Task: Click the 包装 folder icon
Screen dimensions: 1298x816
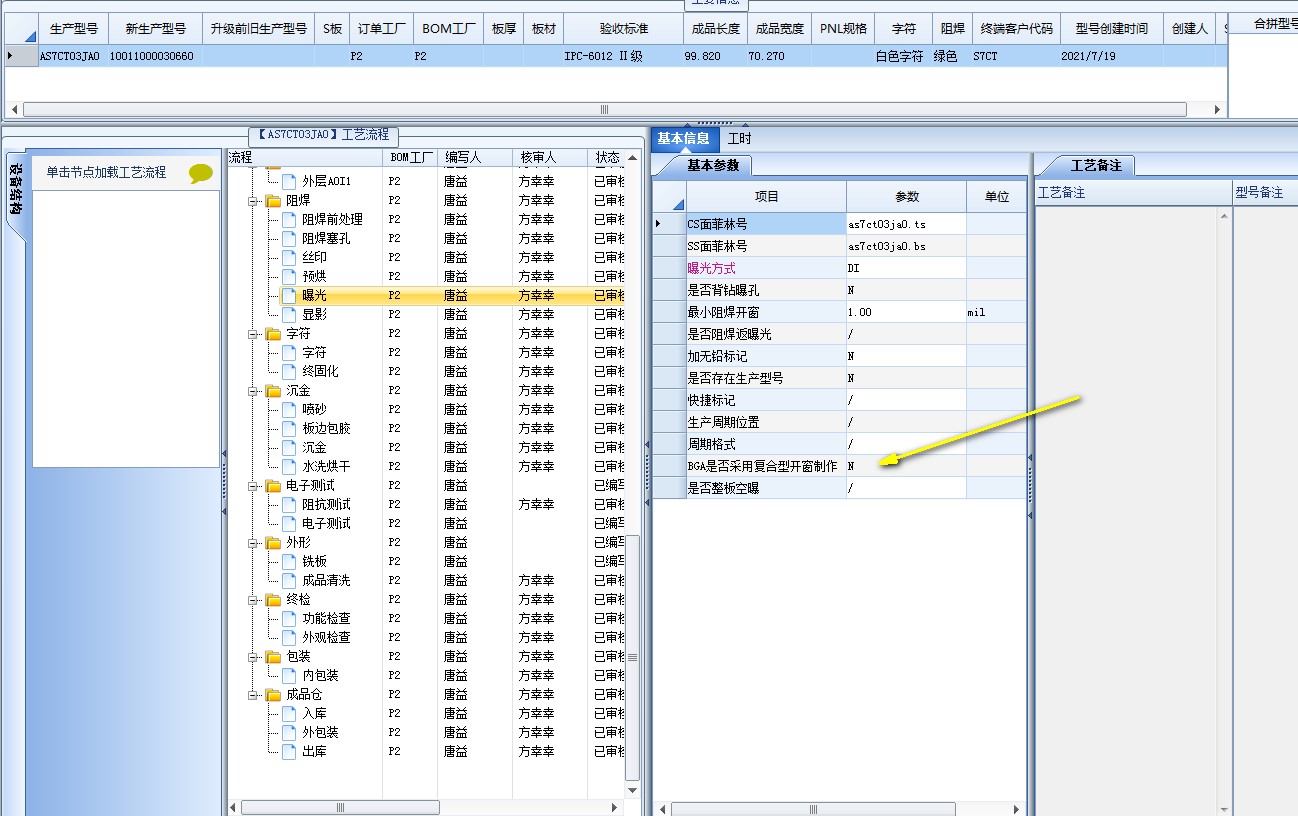Action: point(273,657)
